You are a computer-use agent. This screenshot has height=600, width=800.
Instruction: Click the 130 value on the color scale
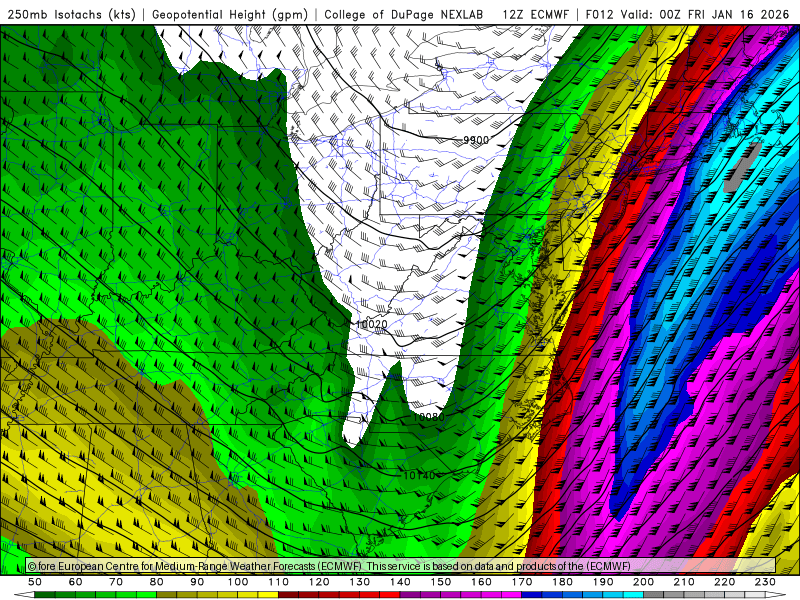pyautogui.click(x=359, y=582)
